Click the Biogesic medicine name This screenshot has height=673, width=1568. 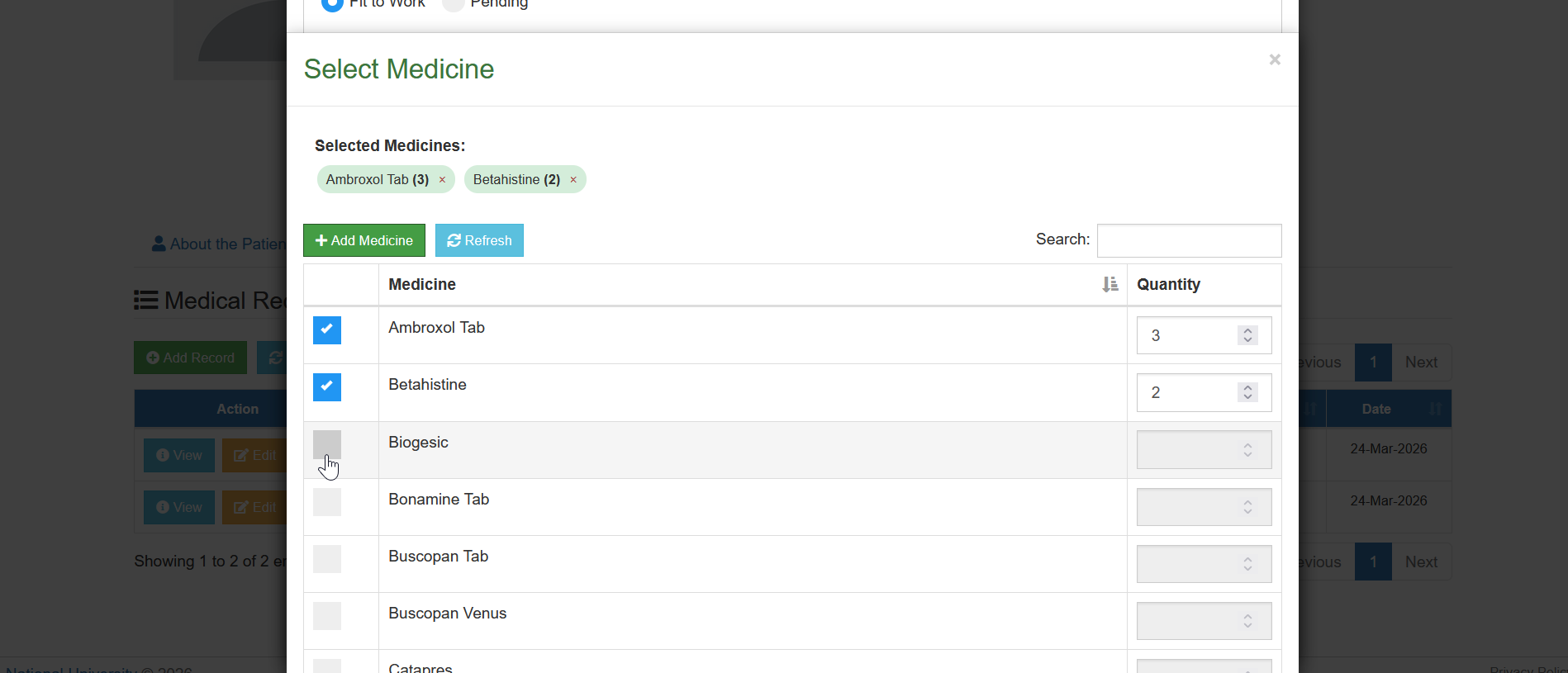pos(418,443)
